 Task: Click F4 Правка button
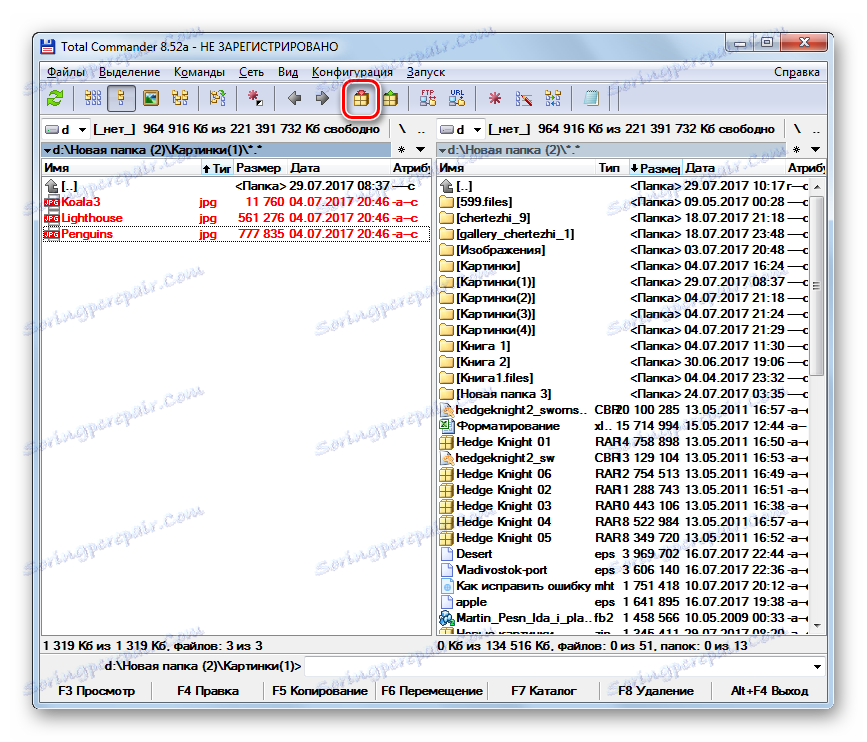click(x=208, y=691)
